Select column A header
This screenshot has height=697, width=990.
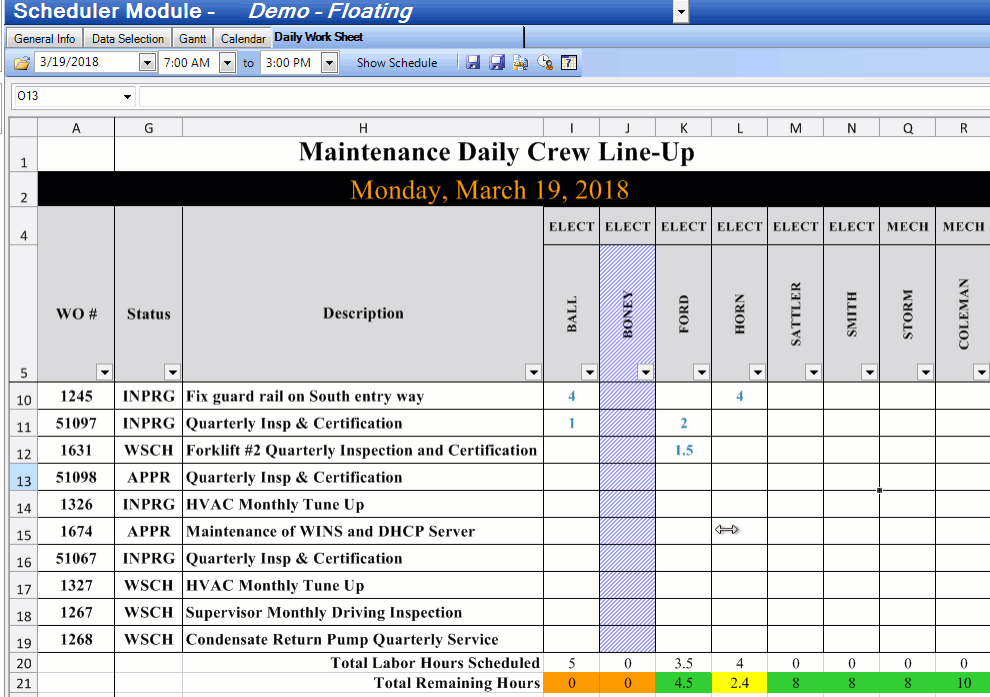(76, 128)
